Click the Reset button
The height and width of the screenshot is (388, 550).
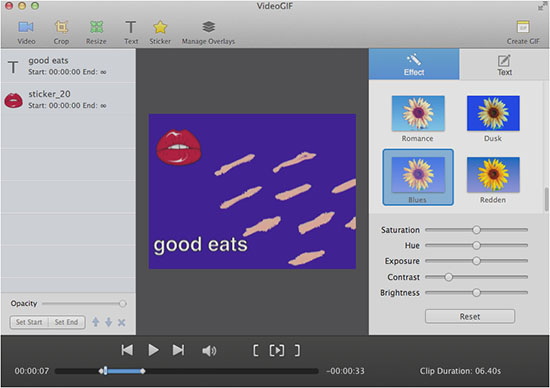470,316
